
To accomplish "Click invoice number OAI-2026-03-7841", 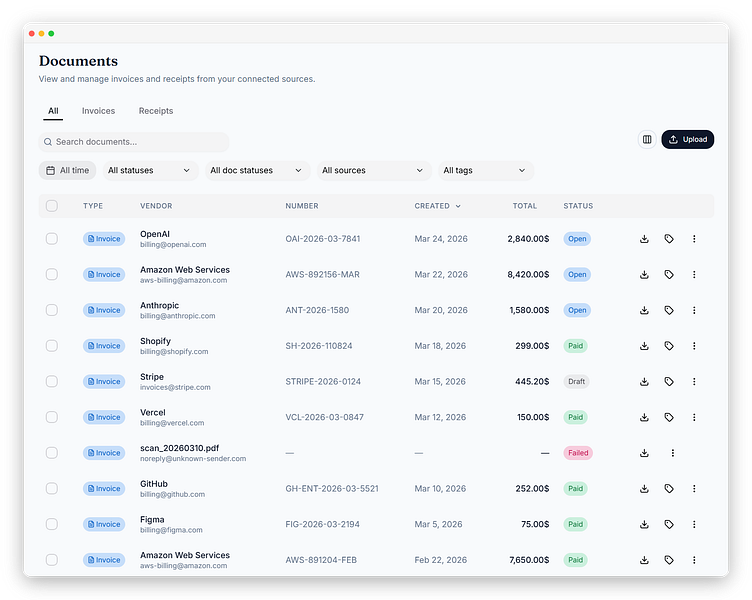I will pyautogui.click(x=323, y=239).
